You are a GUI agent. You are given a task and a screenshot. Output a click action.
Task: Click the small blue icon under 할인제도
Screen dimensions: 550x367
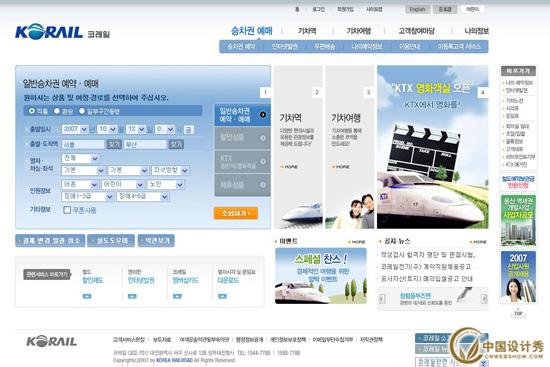(87, 296)
